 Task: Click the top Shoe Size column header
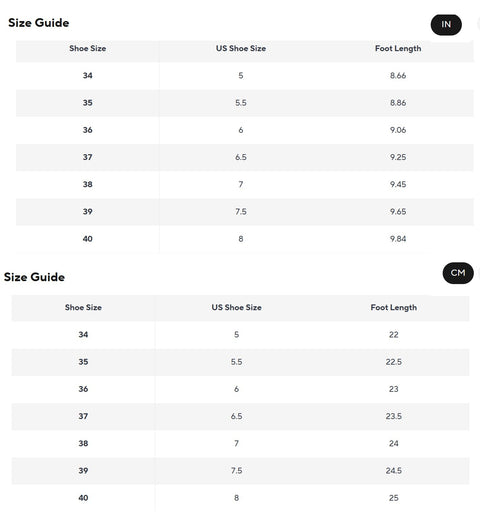[88, 48]
